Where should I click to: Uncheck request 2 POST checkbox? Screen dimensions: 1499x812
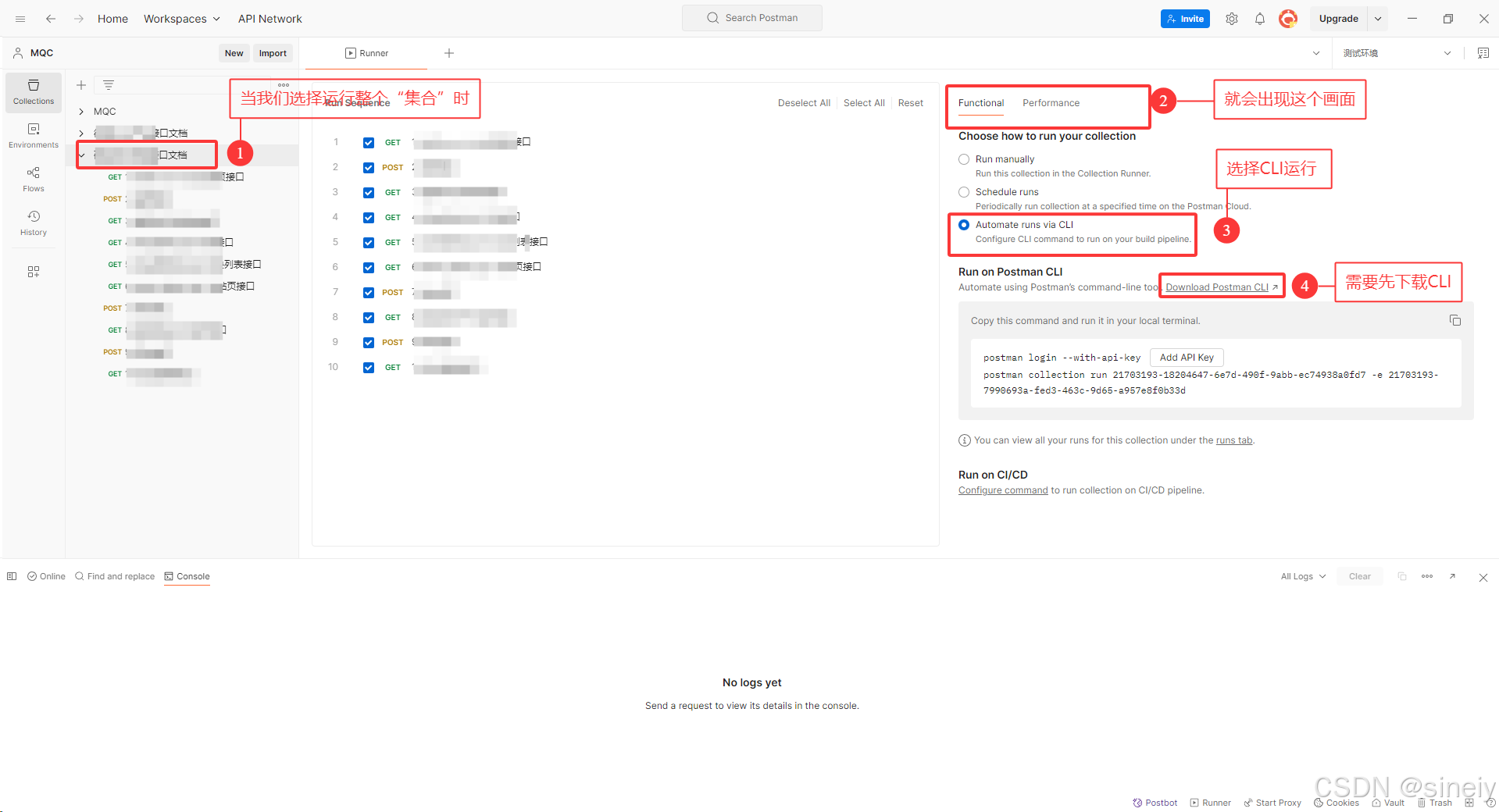click(369, 167)
